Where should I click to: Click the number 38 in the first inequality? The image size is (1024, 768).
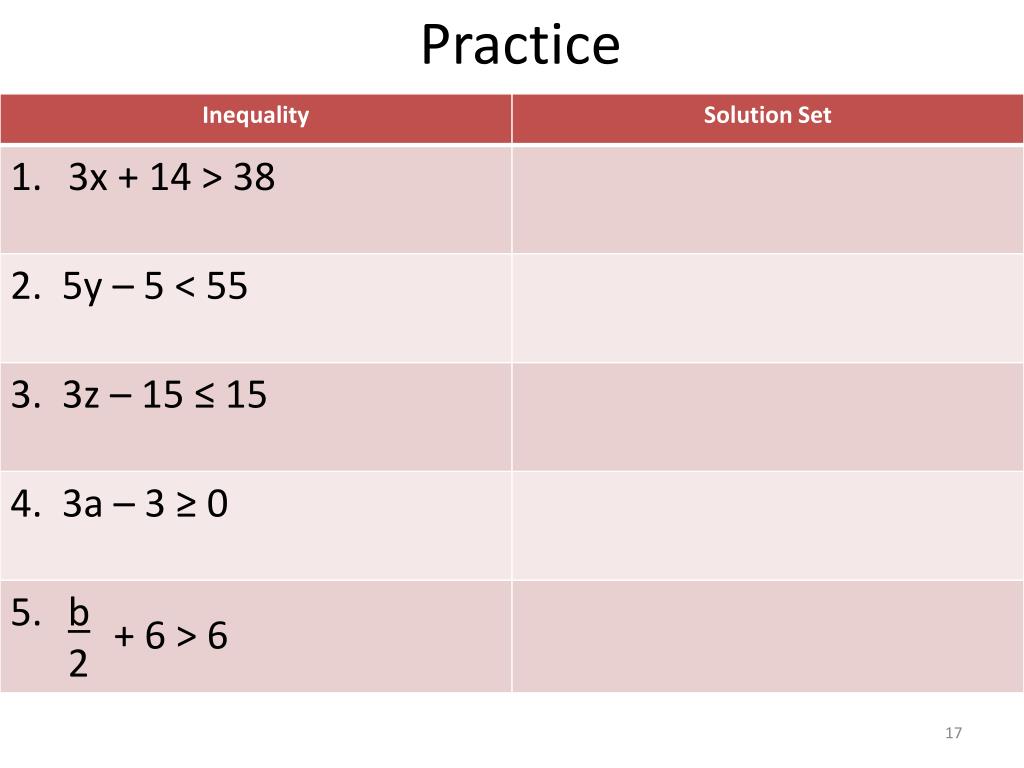(254, 178)
